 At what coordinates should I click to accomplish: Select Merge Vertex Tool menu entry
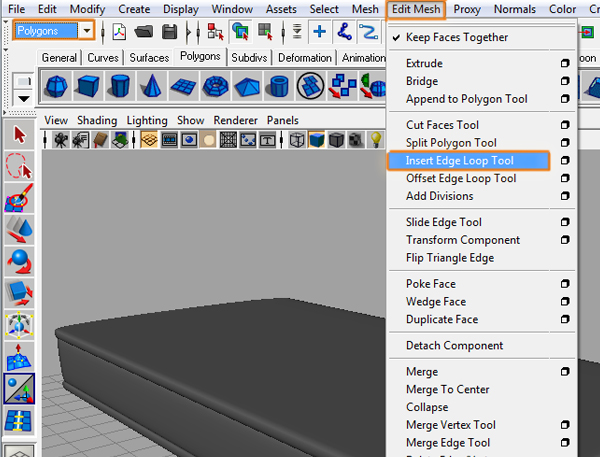click(x=450, y=425)
